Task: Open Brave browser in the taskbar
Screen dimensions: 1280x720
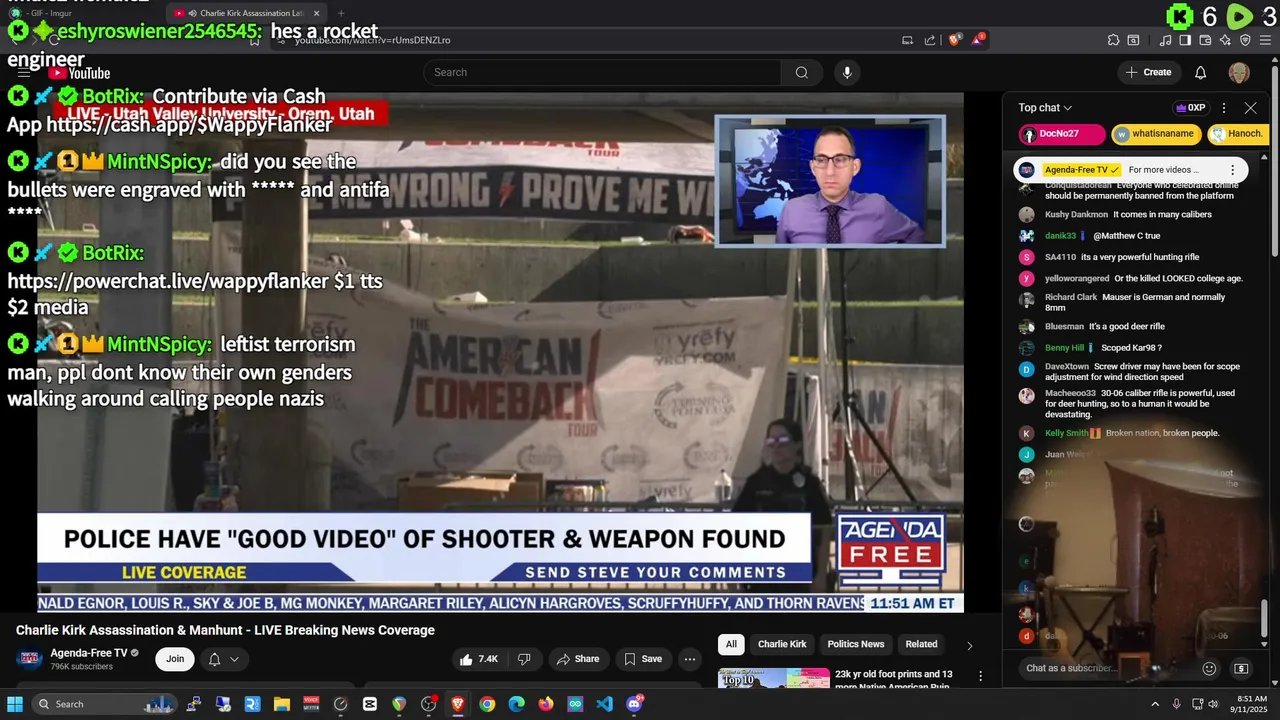Action: point(458,704)
